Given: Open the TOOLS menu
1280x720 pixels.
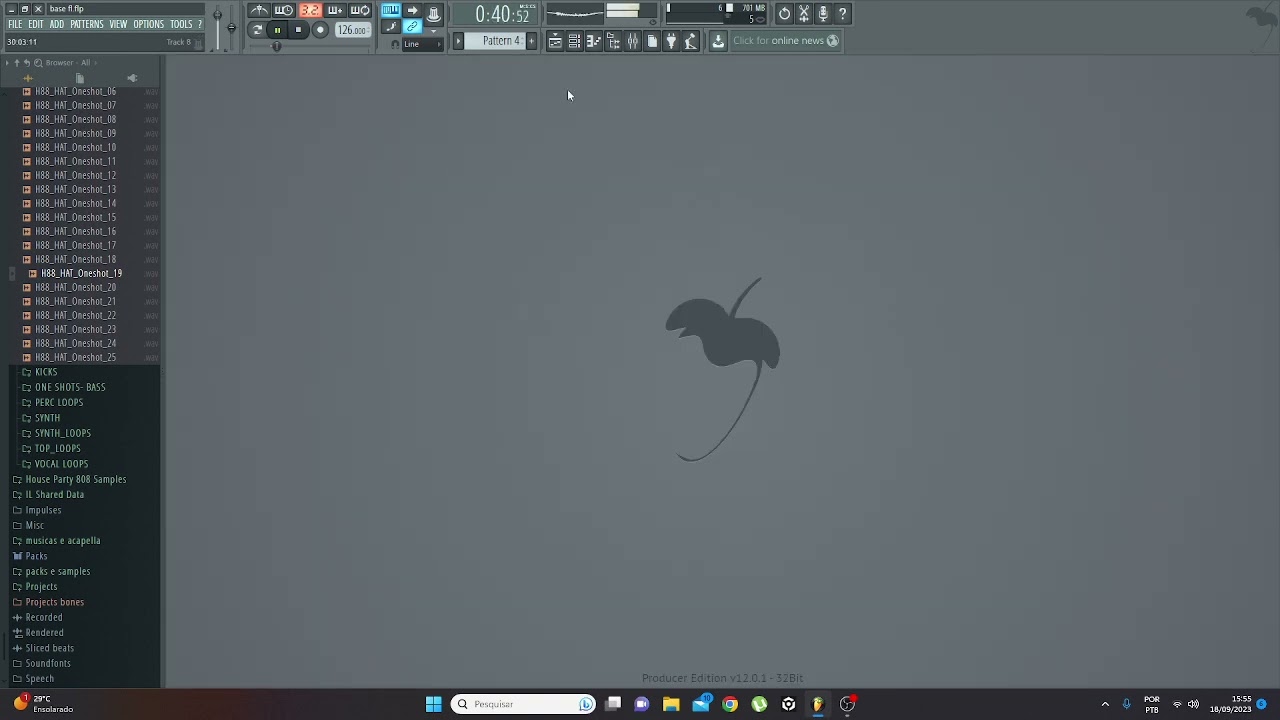Looking at the screenshot, I should [181, 24].
